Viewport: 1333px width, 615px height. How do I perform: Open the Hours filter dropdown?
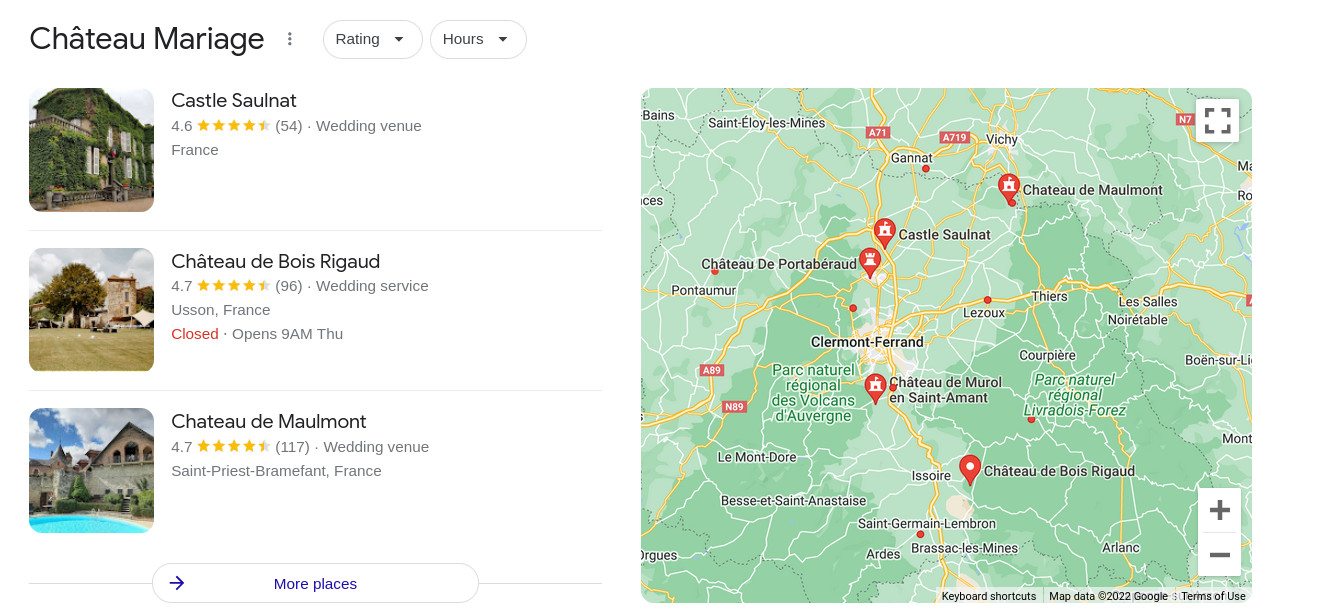point(477,39)
